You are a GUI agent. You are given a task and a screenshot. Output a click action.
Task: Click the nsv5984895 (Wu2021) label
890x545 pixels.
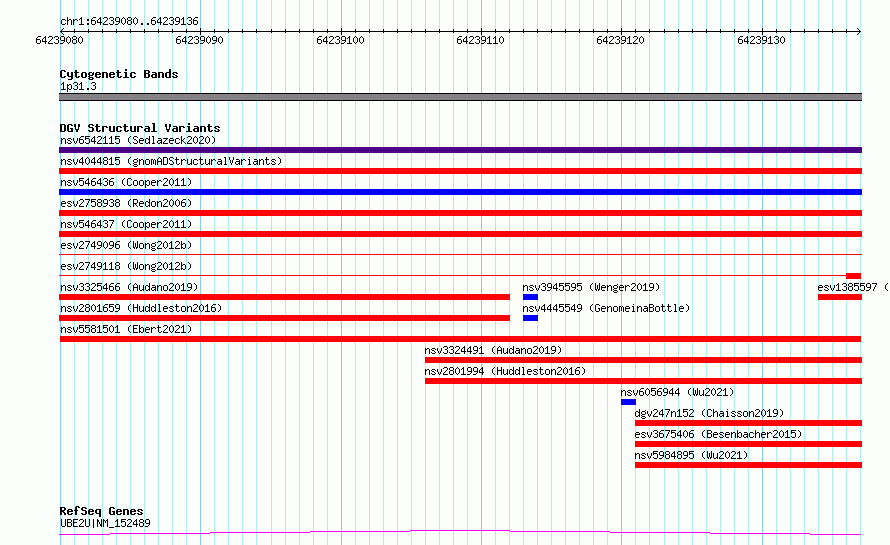691,455
